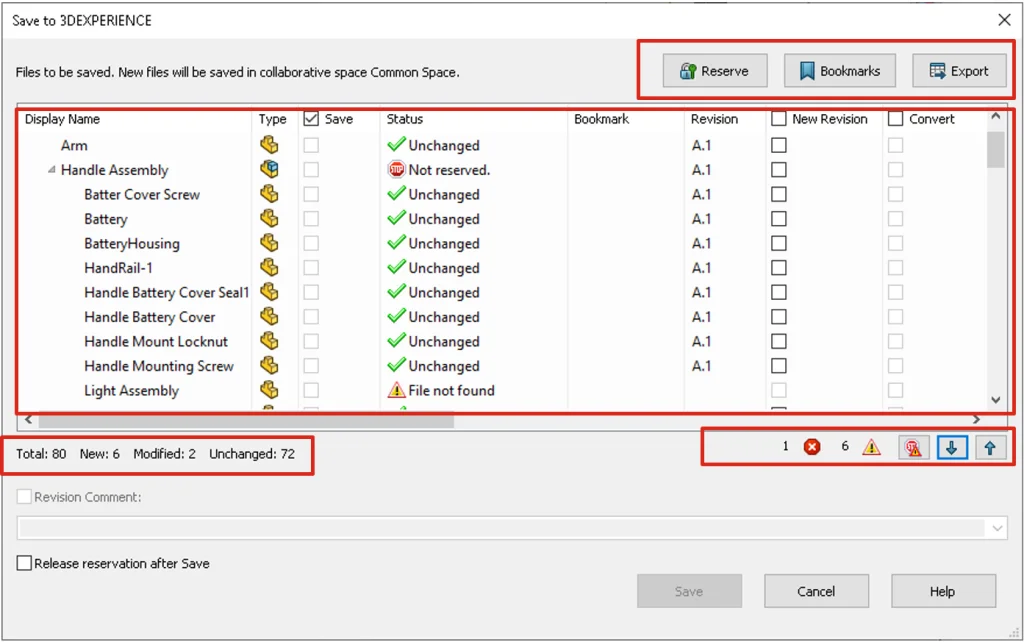
Task: Click the Not reserved stop icon
Action: pos(396,170)
